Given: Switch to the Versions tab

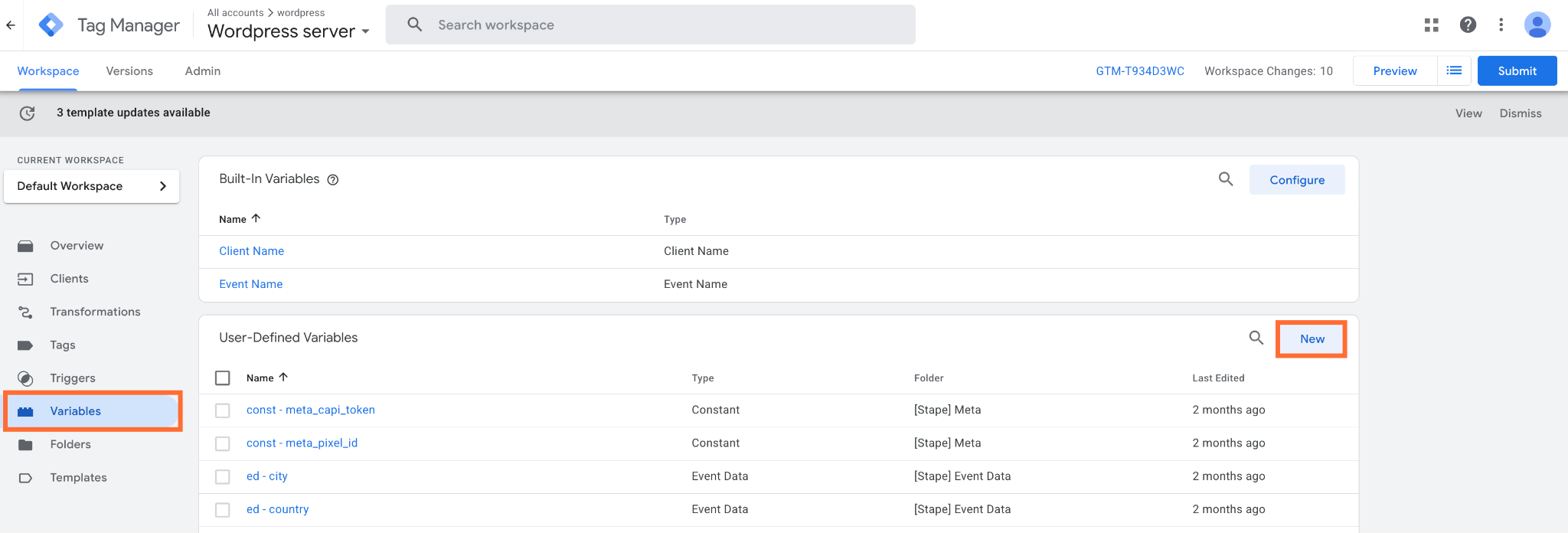Looking at the screenshot, I should 129,70.
